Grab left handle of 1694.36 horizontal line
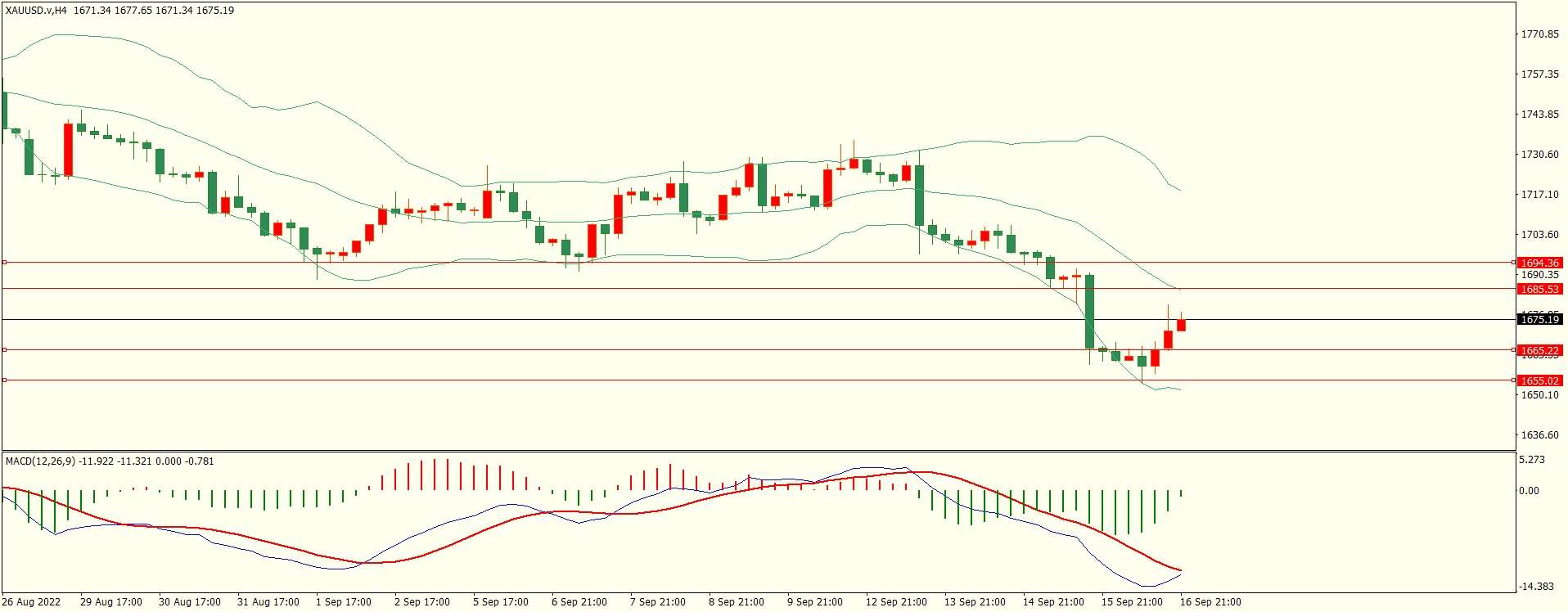 (x=4, y=263)
